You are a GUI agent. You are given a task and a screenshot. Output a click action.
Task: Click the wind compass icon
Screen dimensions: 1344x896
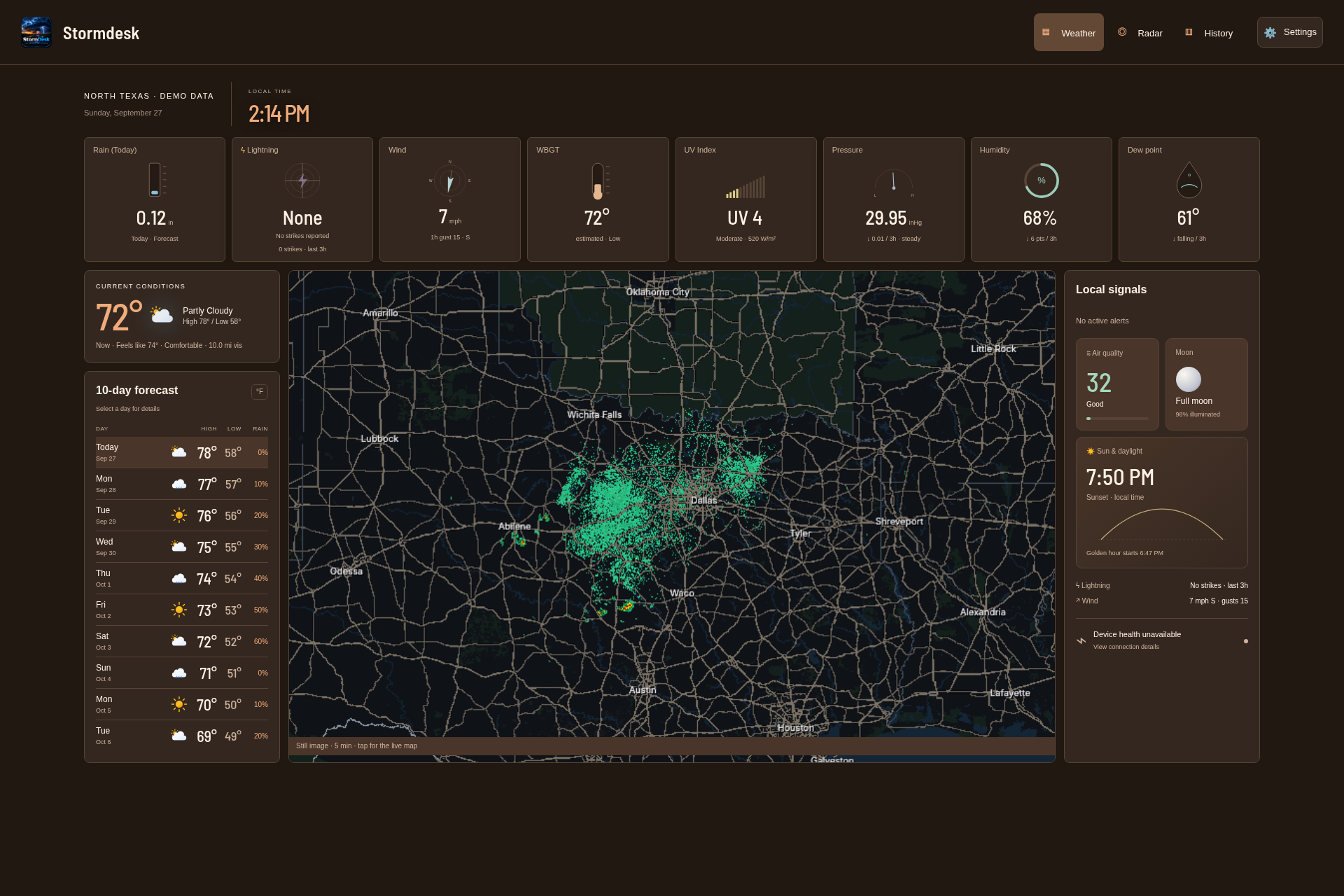450,181
